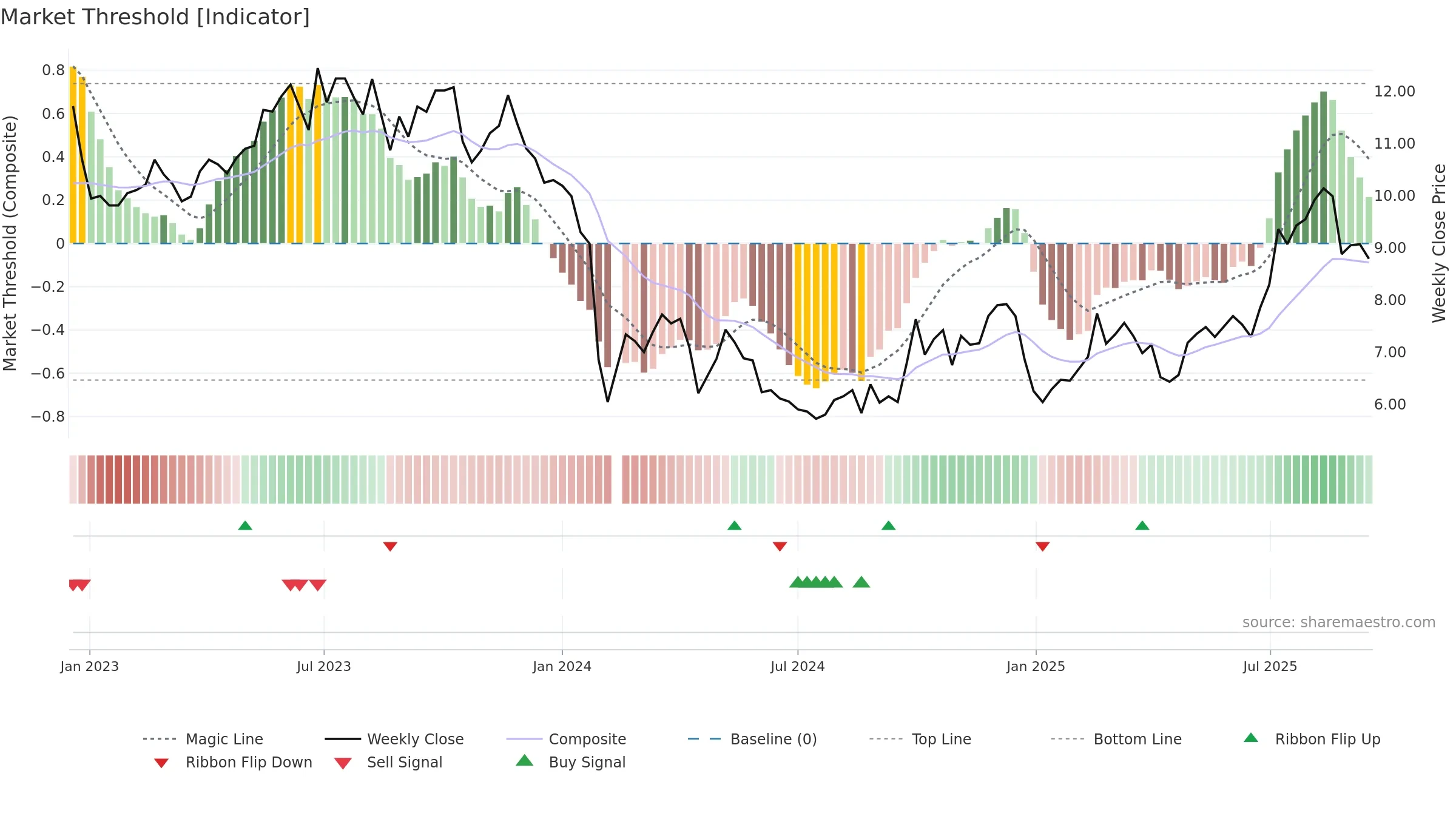The image size is (1456, 819).
Task: Click the Ribbon Flip Down marker after Jul 2023
Action: click(390, 547)
